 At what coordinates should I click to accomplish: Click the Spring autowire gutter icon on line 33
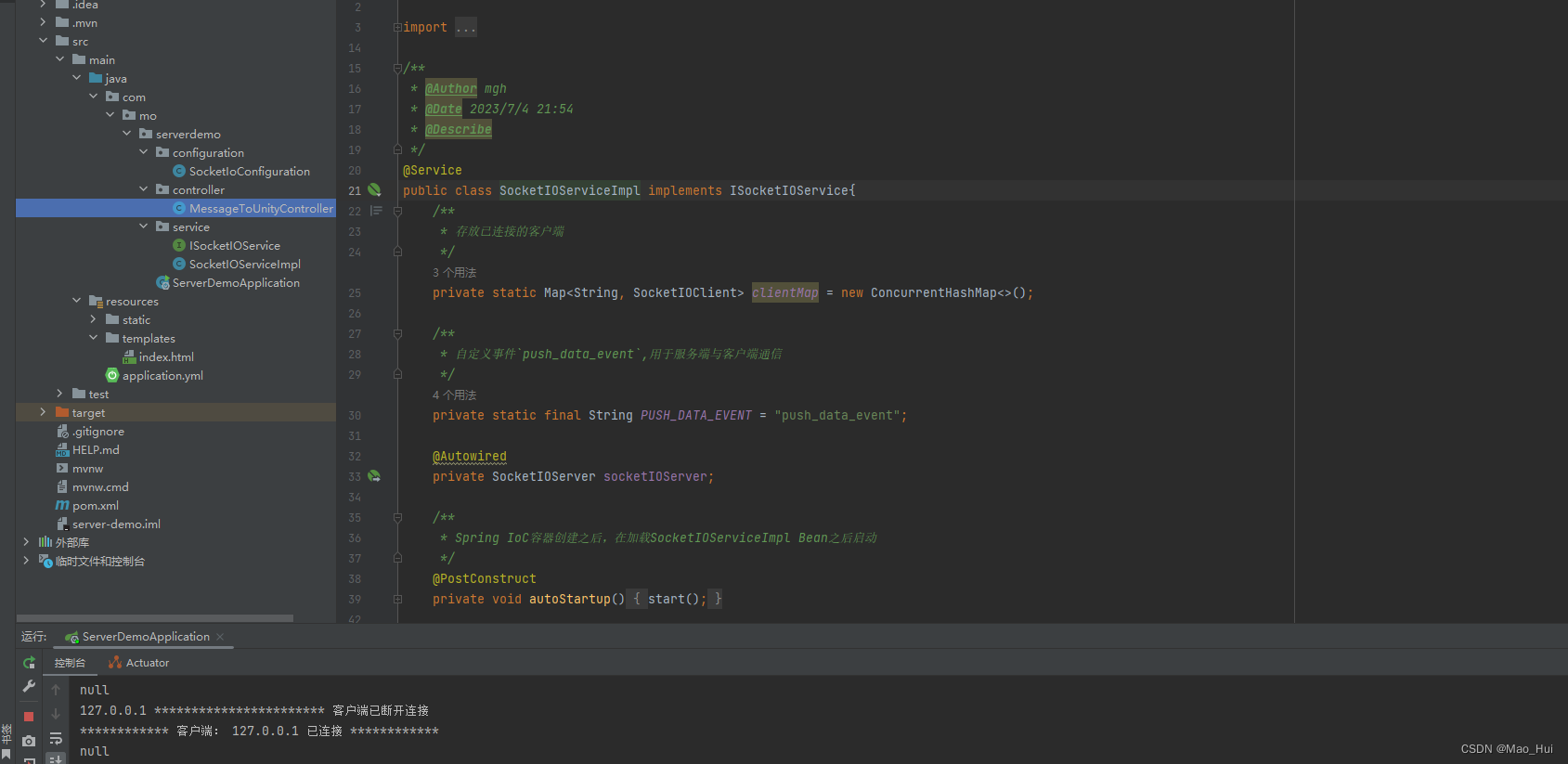point(374,475)
